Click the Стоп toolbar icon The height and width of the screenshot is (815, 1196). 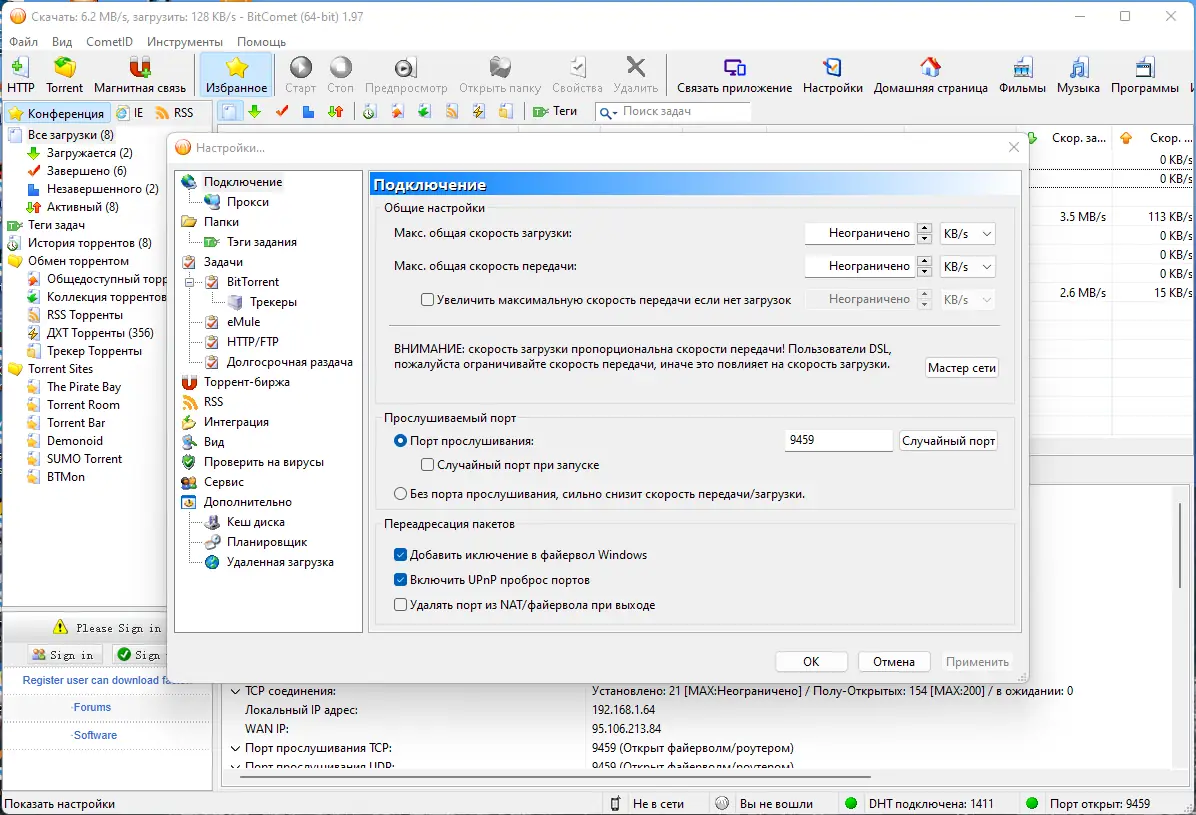pyautogui.click(x=340, y=75)
